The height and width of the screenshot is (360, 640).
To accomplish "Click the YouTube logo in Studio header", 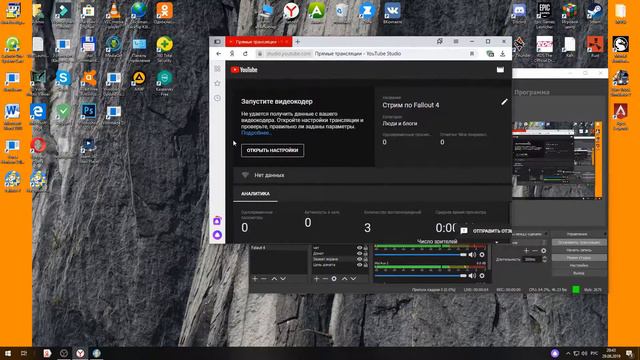I will pos(244,70).
